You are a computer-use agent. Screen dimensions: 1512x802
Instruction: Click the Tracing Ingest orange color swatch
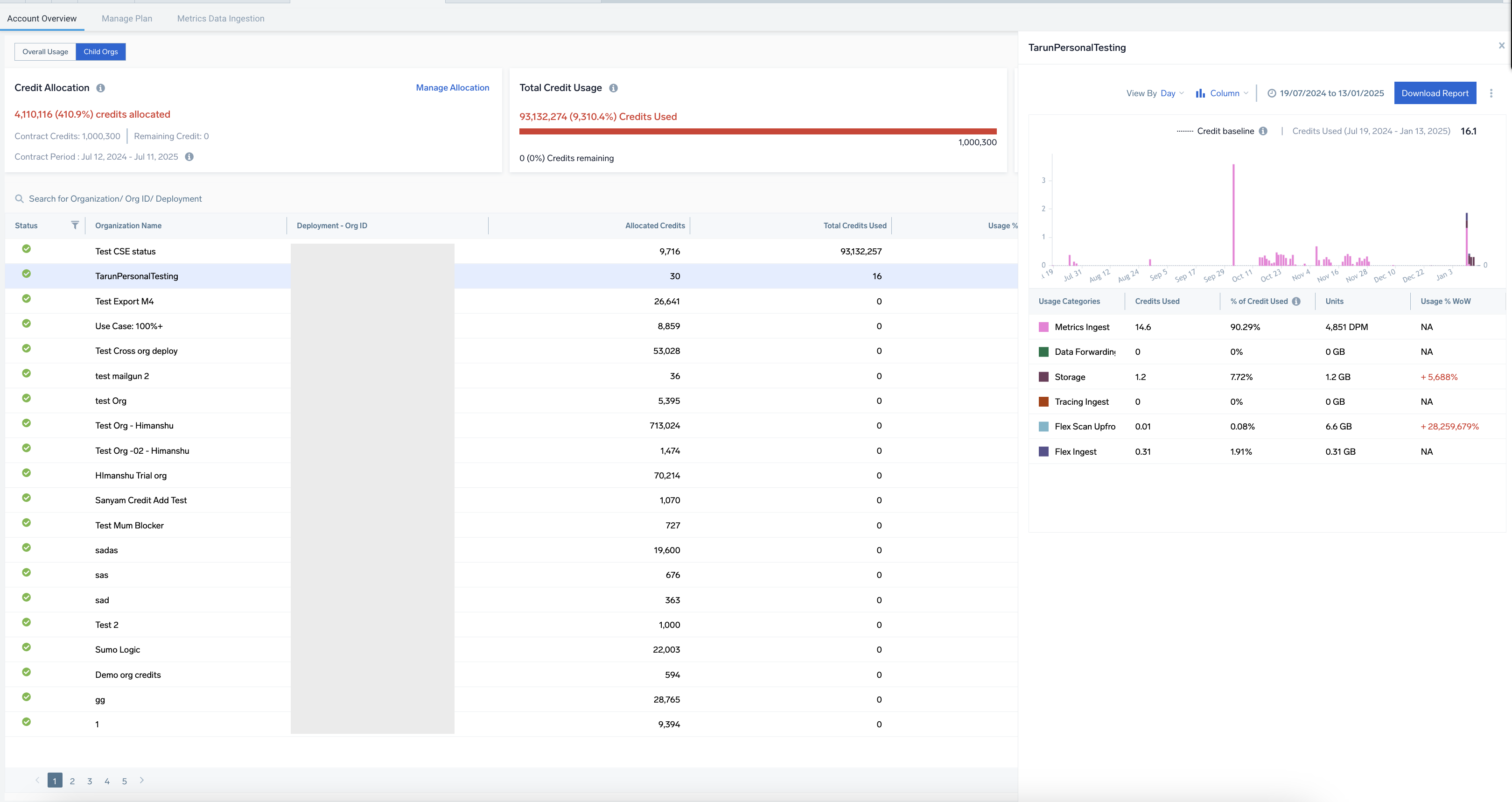coord(1043,401)
